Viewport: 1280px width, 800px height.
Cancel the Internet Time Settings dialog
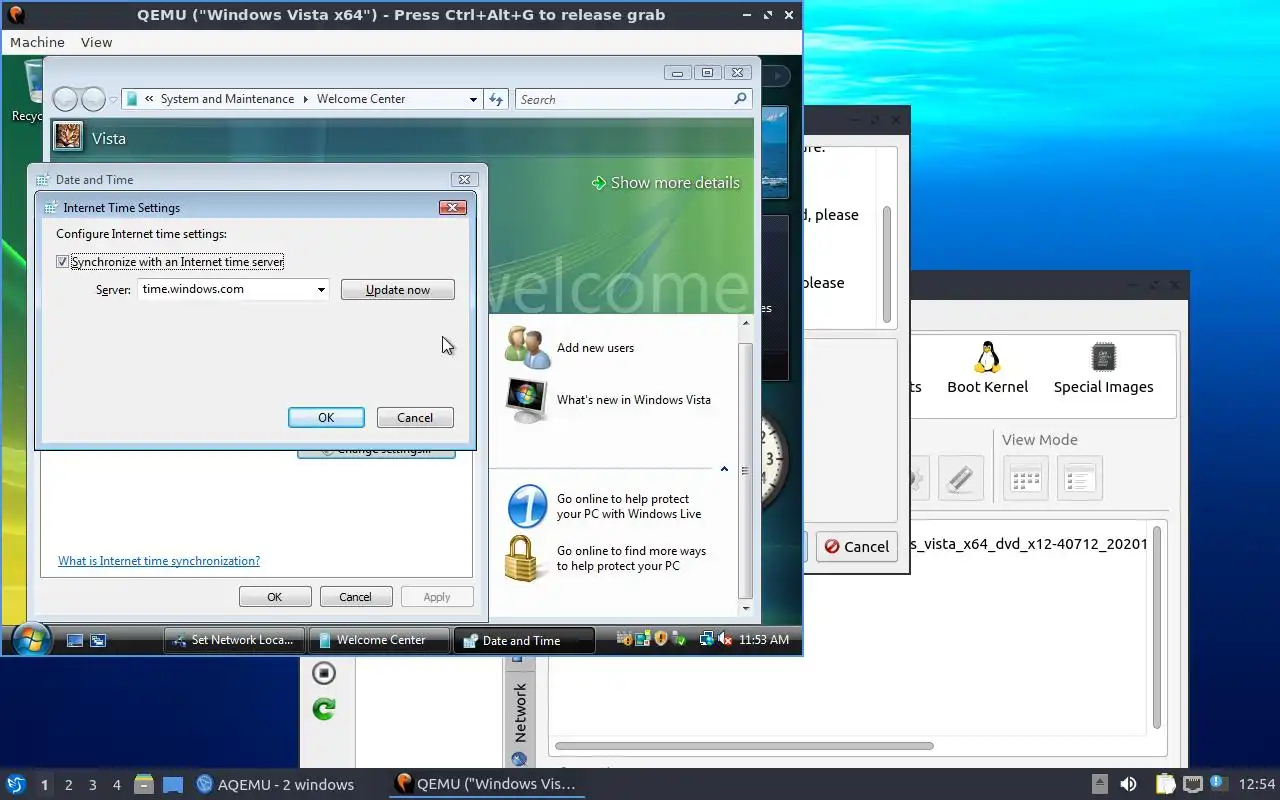pos(415,418)
